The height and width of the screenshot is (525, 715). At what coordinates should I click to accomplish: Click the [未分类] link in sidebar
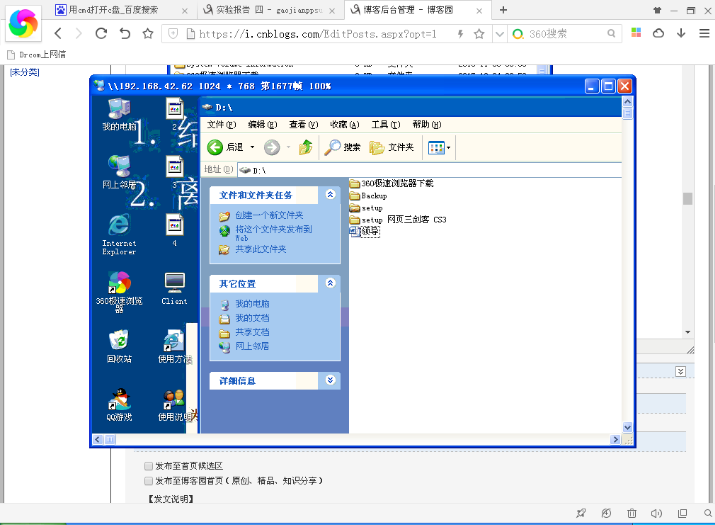point(25,72)
